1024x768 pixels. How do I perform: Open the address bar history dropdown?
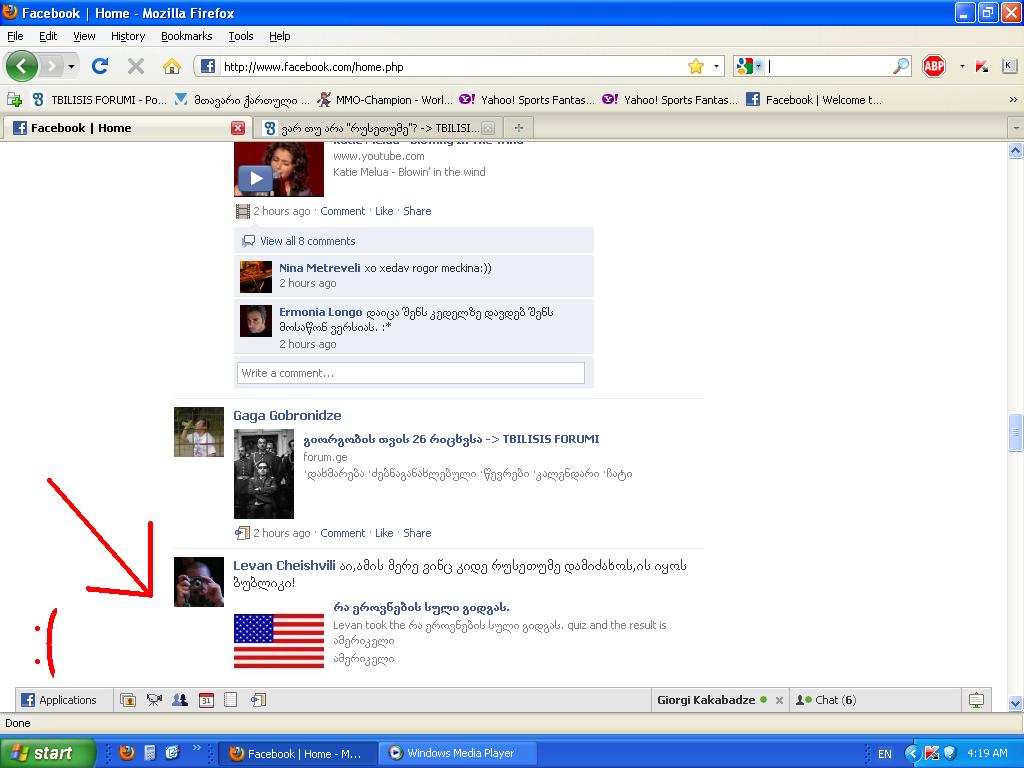716,66
